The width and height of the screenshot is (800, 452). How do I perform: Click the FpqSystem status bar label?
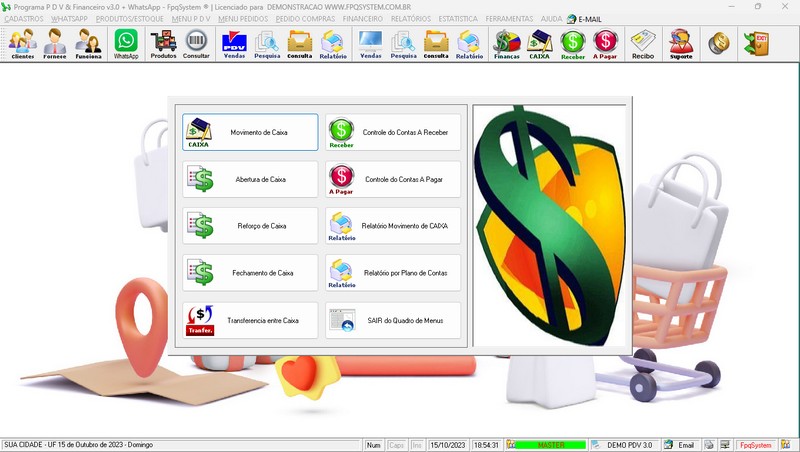(x=756, y=445)
